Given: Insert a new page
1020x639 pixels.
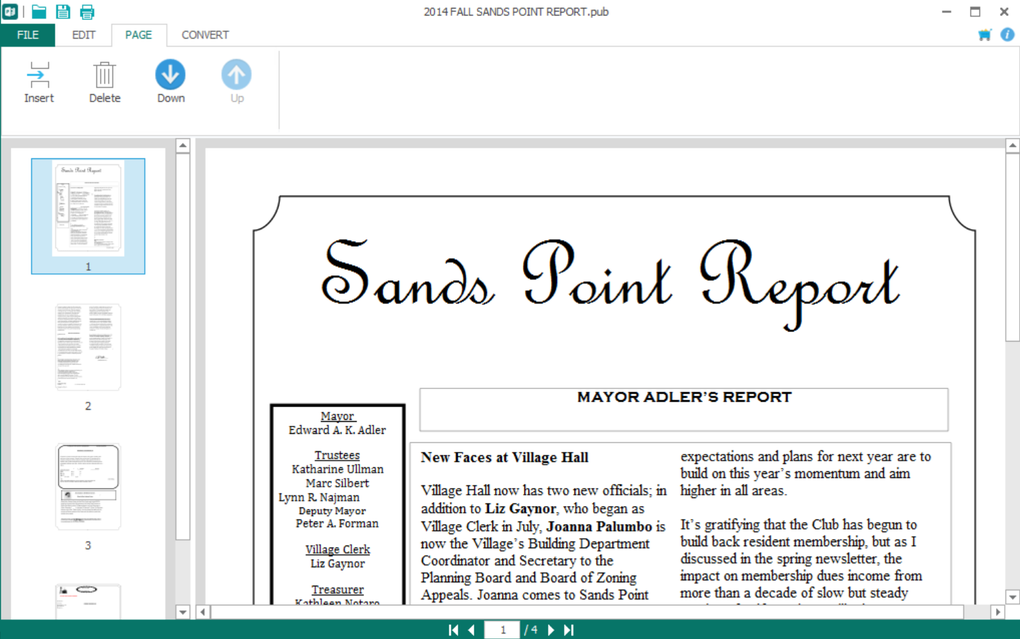Looking at the screenshot, I should (x=39, y=83).
